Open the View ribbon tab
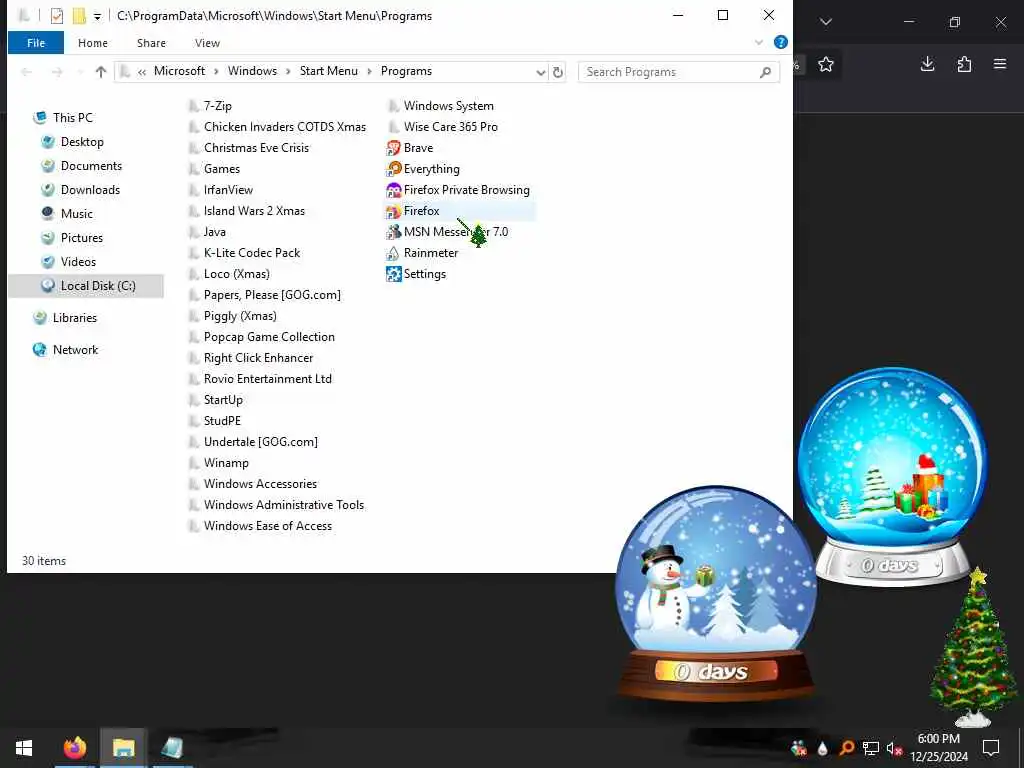This screenshot has height=768, width=1024. point(207,43)
